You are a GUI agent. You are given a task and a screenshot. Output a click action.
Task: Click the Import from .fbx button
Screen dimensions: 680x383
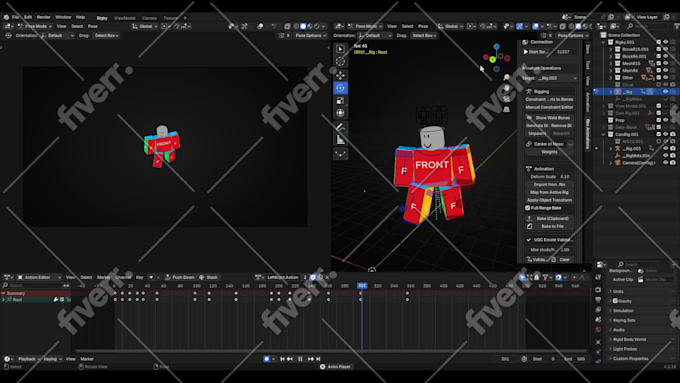549,185
